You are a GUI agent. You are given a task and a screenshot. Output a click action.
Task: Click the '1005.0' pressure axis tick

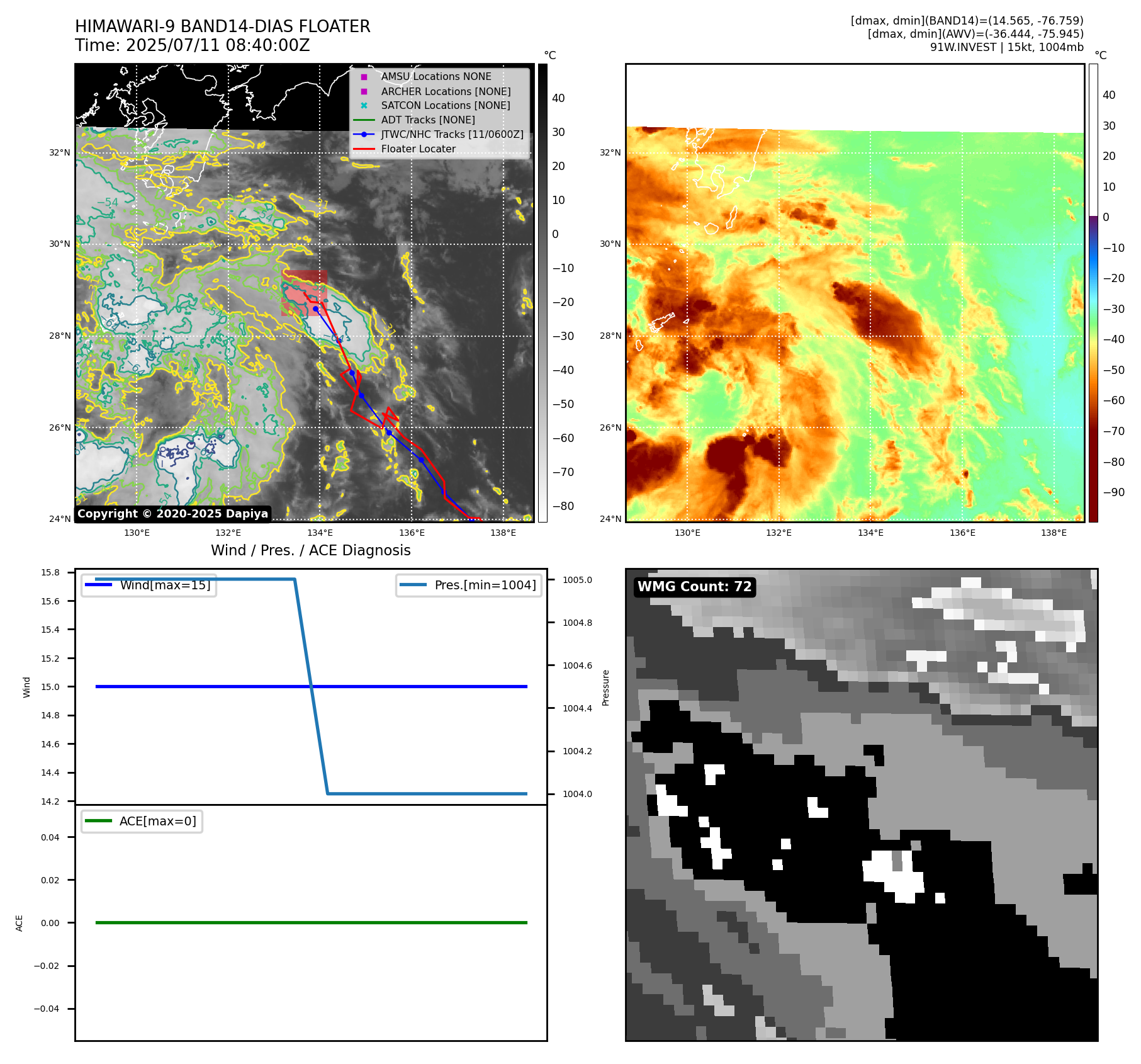(x=577, y=580)
